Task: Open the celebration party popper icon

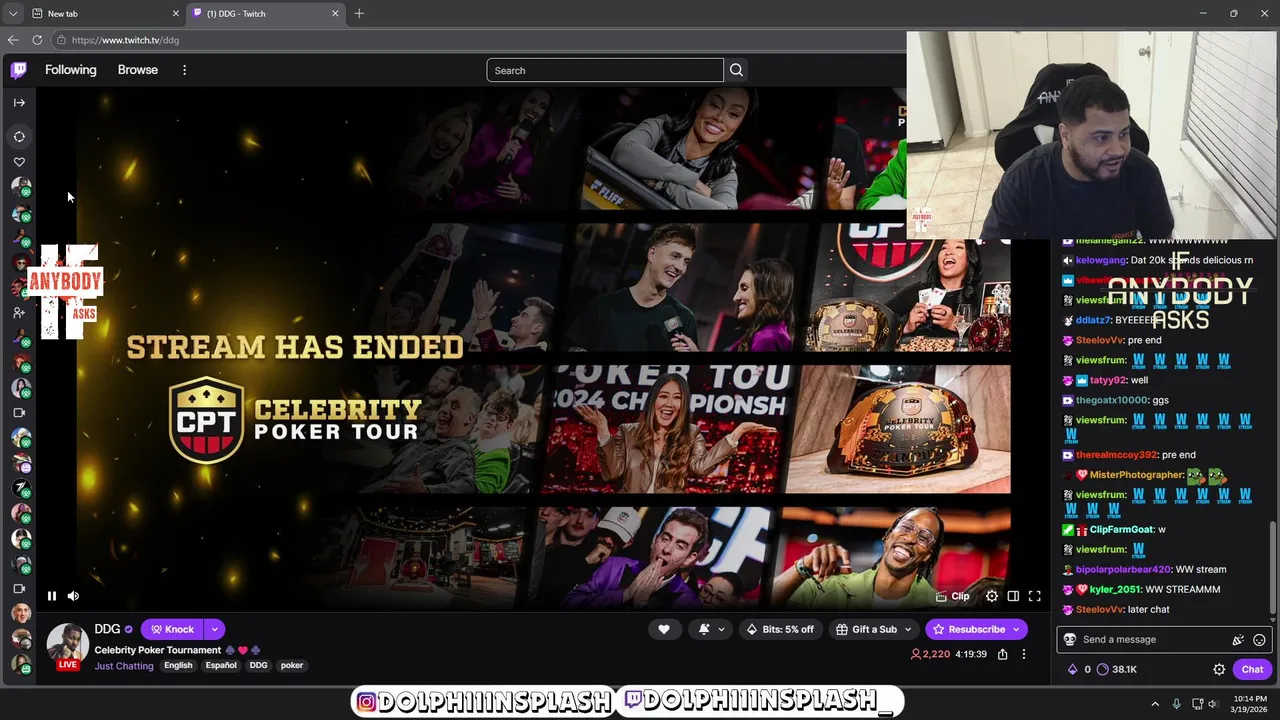Action: pyautogui.click(x=1238, y=639)
